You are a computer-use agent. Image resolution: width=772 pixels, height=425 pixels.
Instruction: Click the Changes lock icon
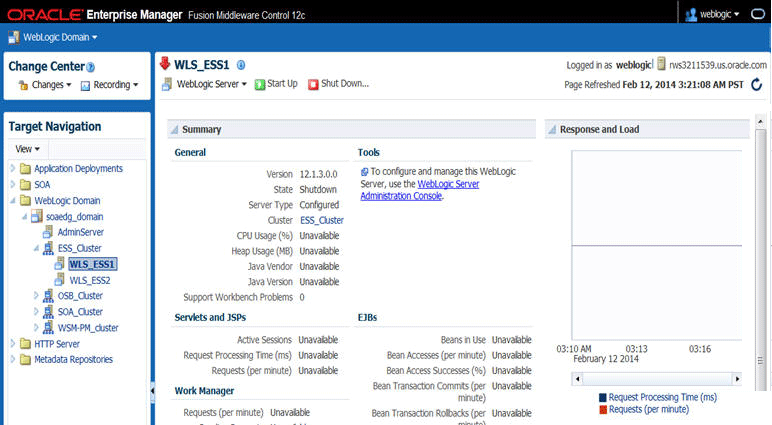[23, 85]
